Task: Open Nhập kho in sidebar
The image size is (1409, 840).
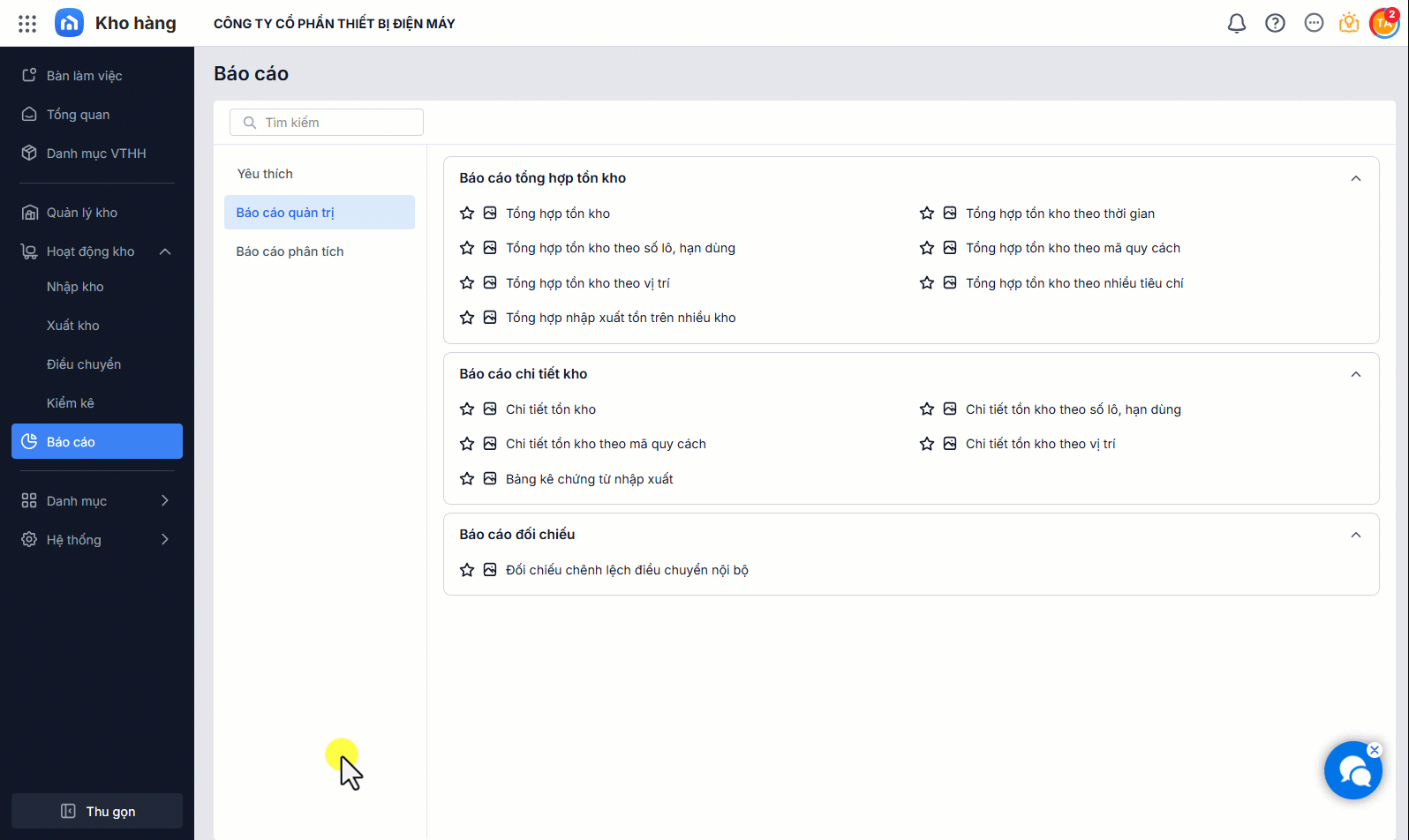Action: (75, 287)
